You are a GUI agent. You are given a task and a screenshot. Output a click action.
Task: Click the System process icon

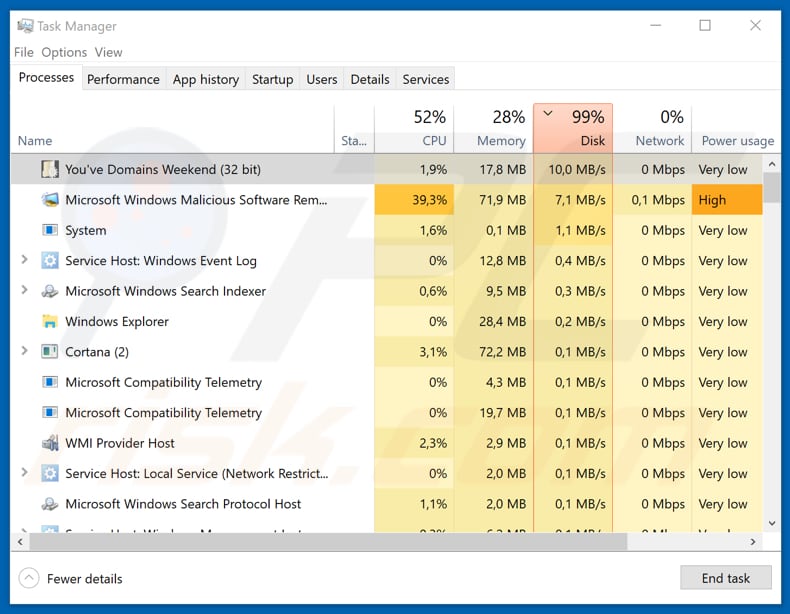click(x=49, y=230)
